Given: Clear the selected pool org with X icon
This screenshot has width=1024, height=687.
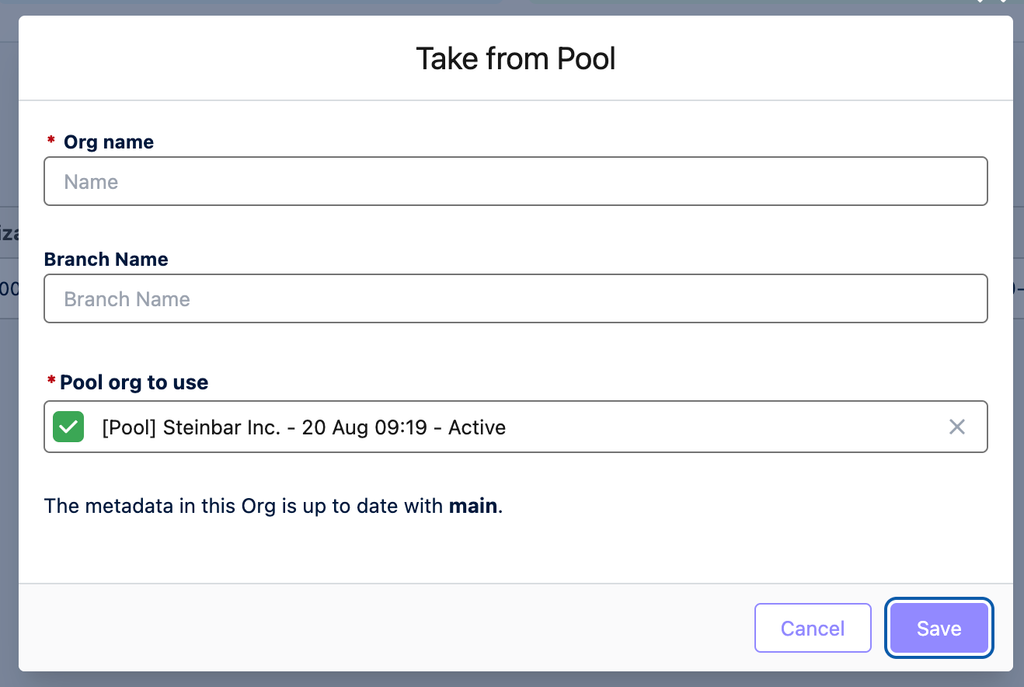Looking at the screenshot, I should [957, 427].
